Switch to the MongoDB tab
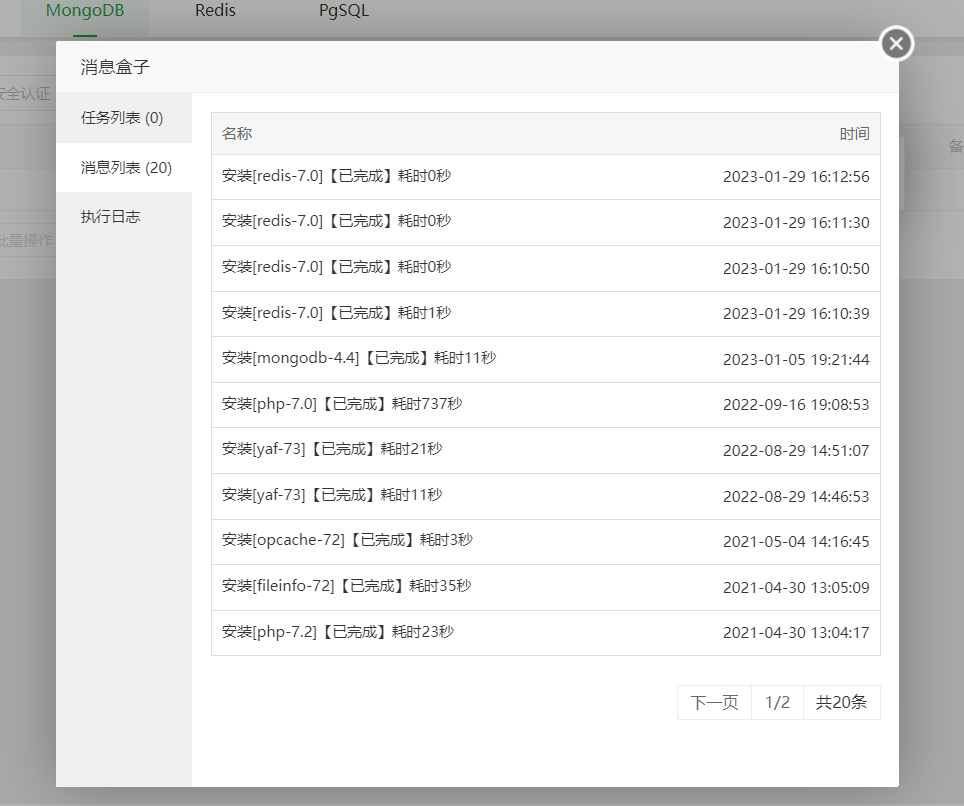 click(85, 12)
